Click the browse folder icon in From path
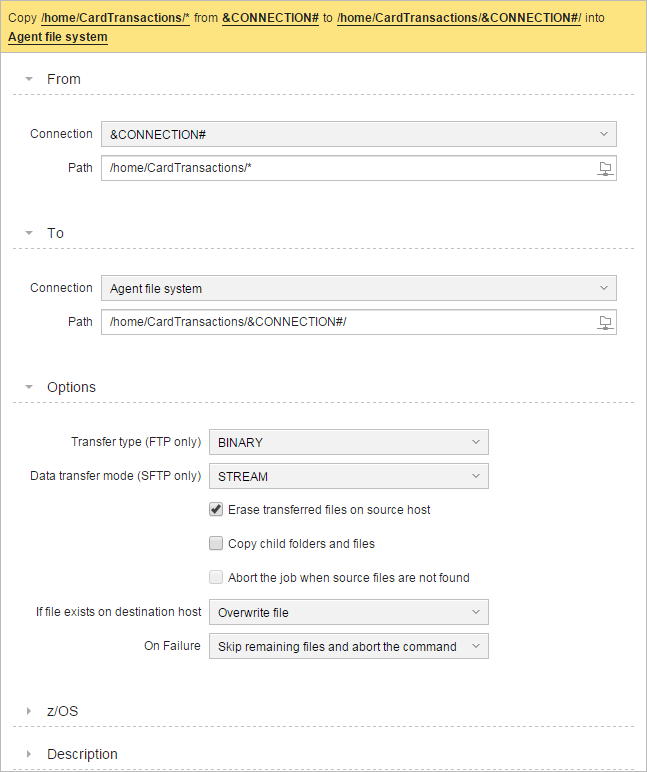647x772 pixels. click(605, 168)
